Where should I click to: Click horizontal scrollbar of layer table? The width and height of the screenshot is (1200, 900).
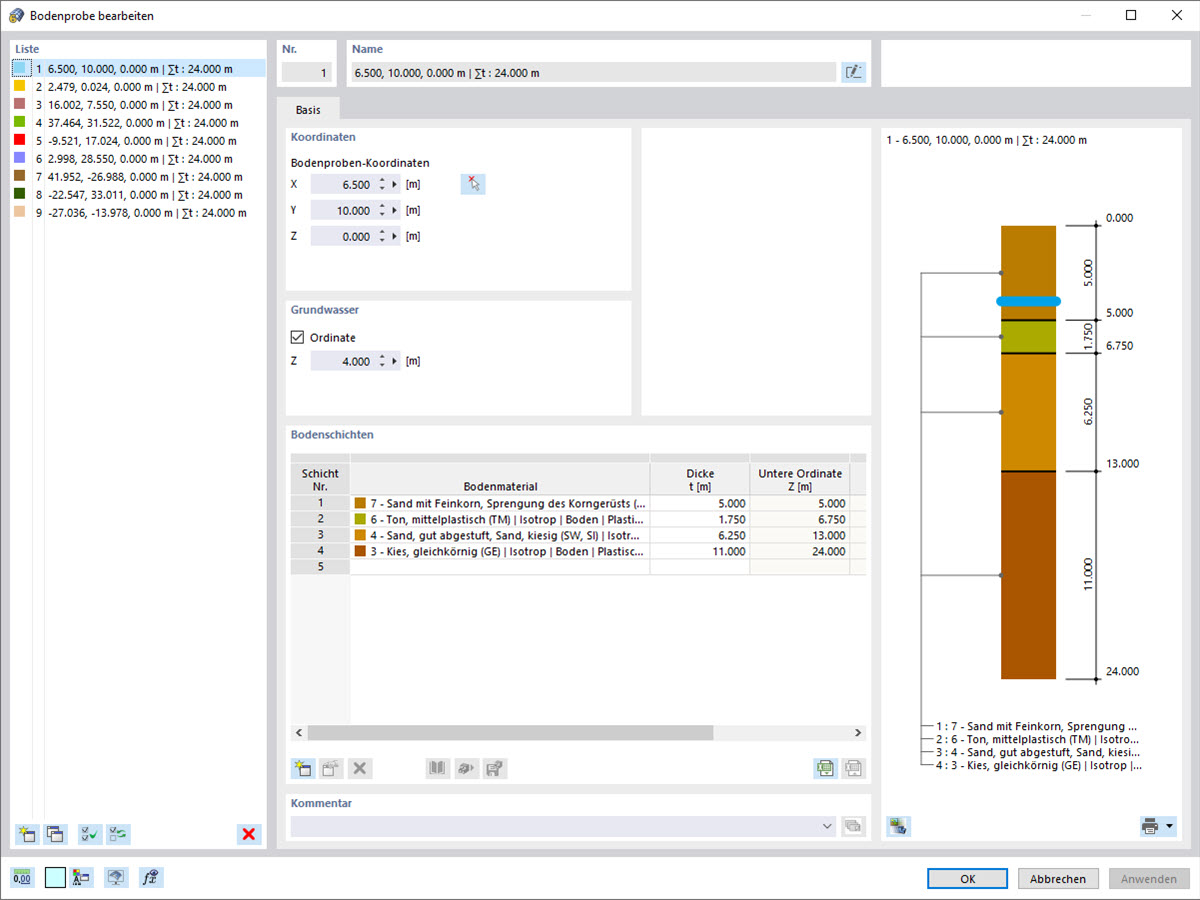(510, 732)
